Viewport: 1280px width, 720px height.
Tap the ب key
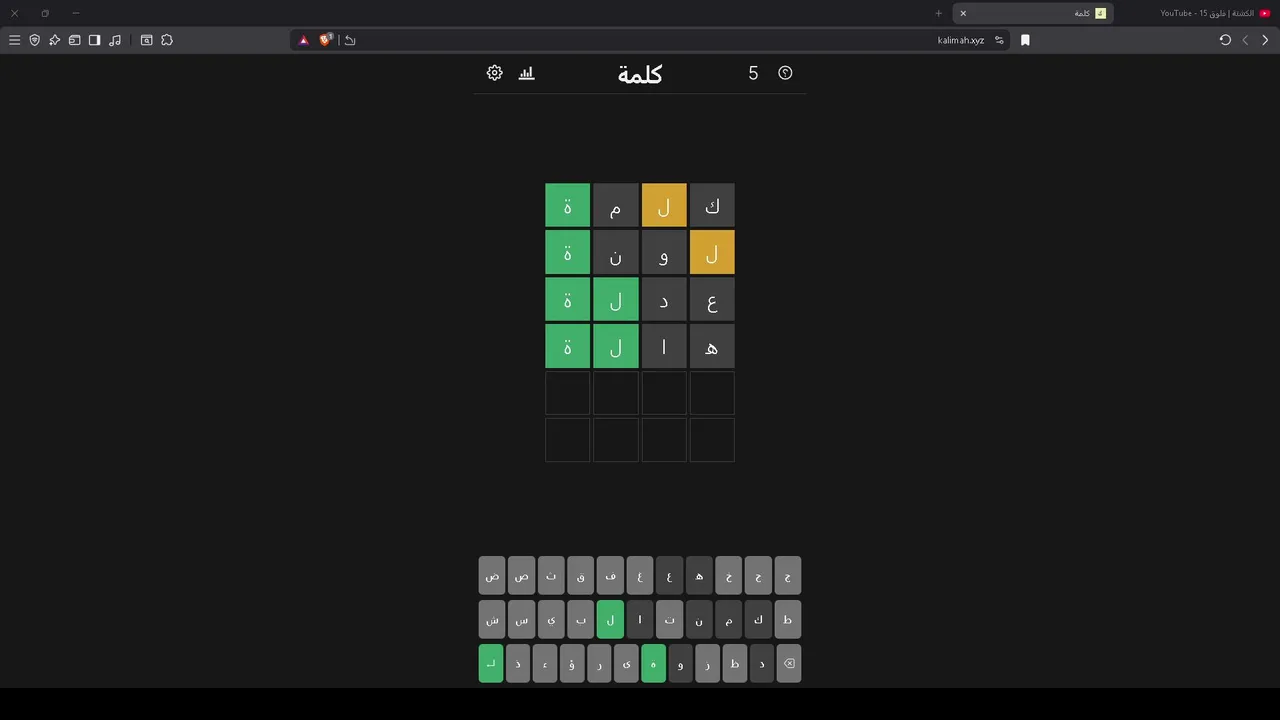coord(581,619)
